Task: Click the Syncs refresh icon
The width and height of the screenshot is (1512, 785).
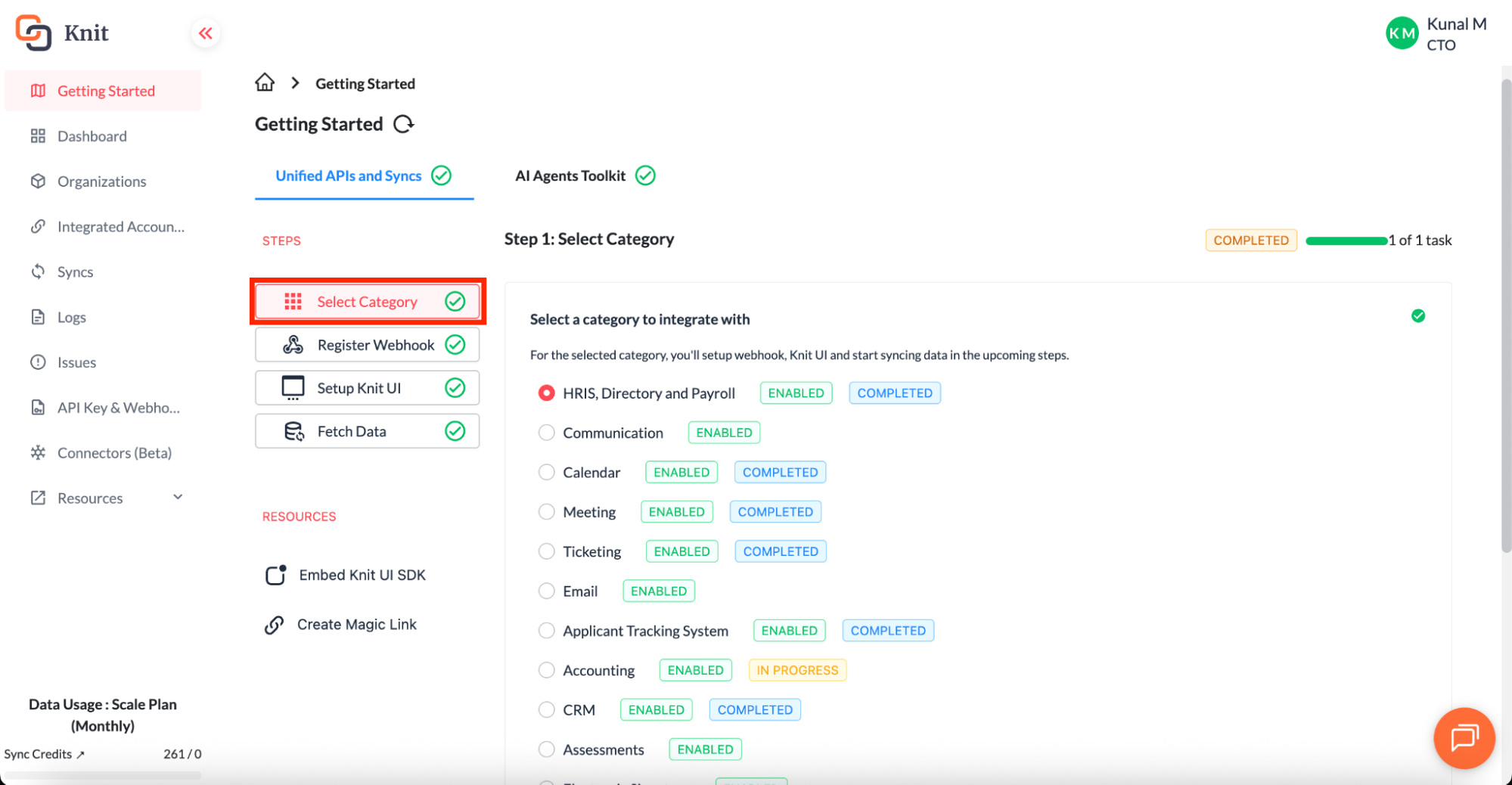Action: point(38,271)
